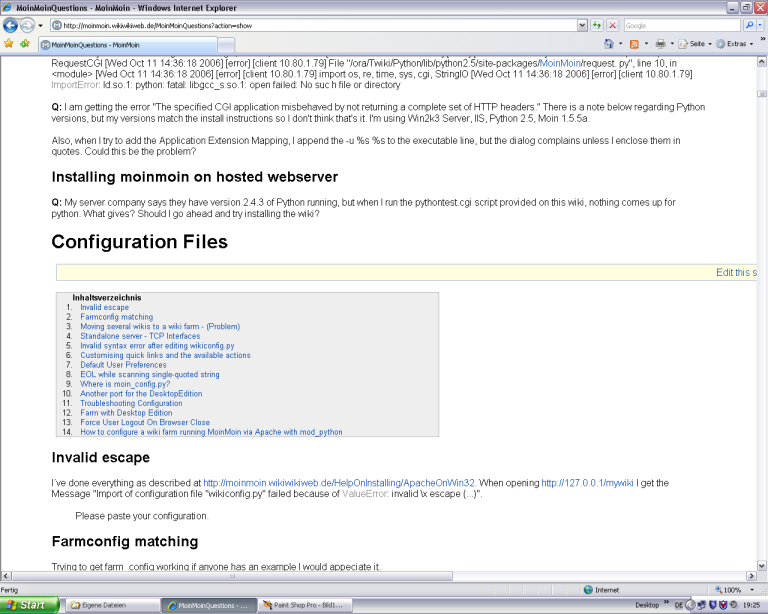The width and height of the screenshot is (768, 614).
Task: Click the Google search box
Action: (x=682, y=25)
